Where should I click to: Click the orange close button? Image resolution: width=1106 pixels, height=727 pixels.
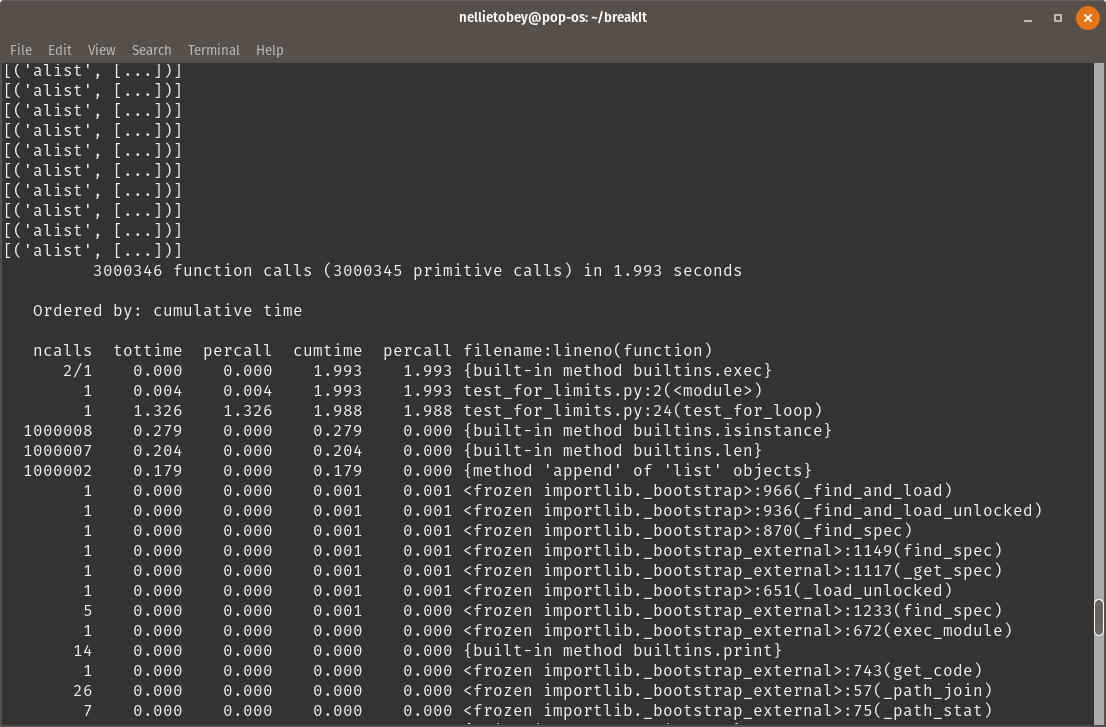click(1088, 17)
